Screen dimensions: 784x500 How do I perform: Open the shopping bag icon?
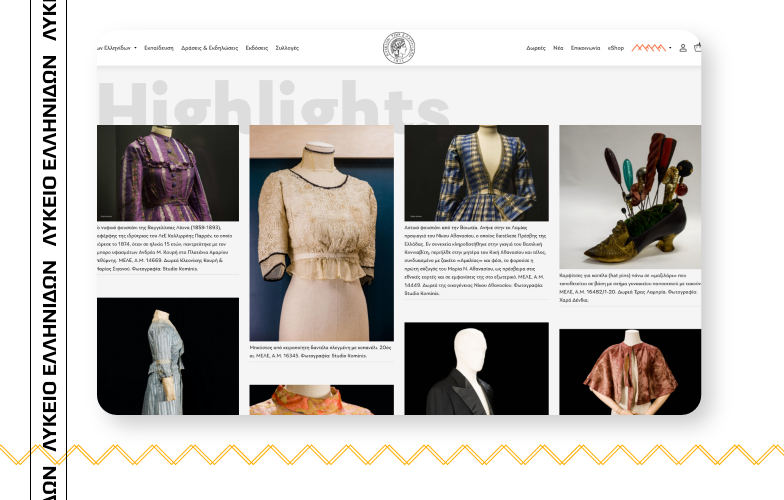pos(698,48)
